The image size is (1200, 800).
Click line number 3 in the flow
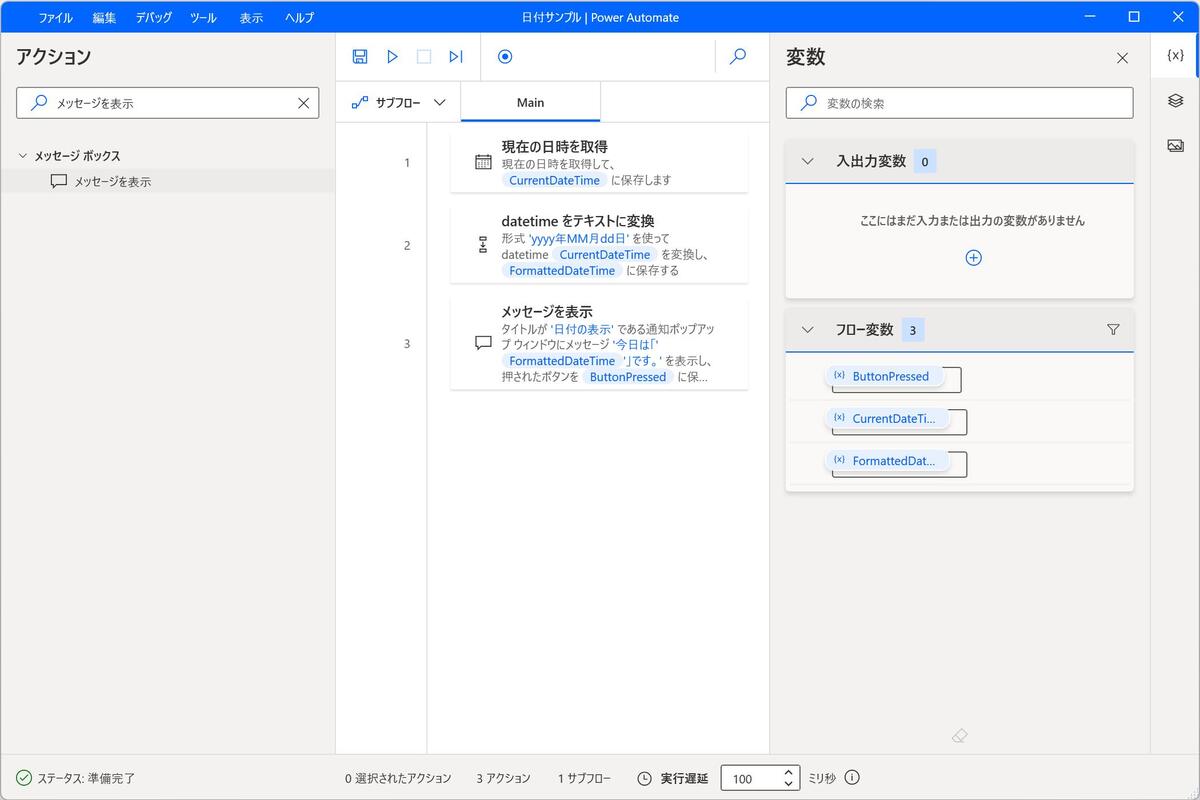[407, 343]
